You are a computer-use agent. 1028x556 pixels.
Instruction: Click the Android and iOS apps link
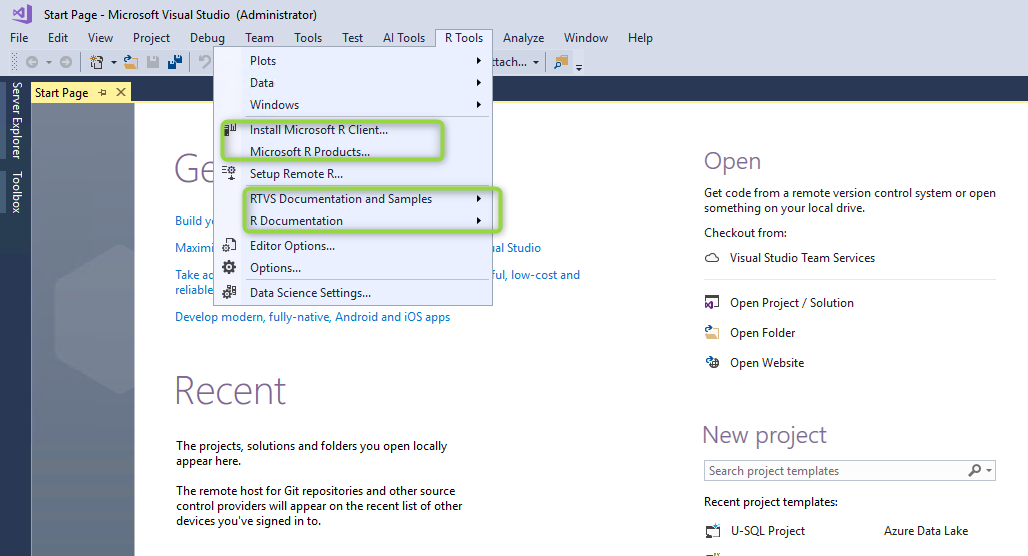click(x=312, y=317)
